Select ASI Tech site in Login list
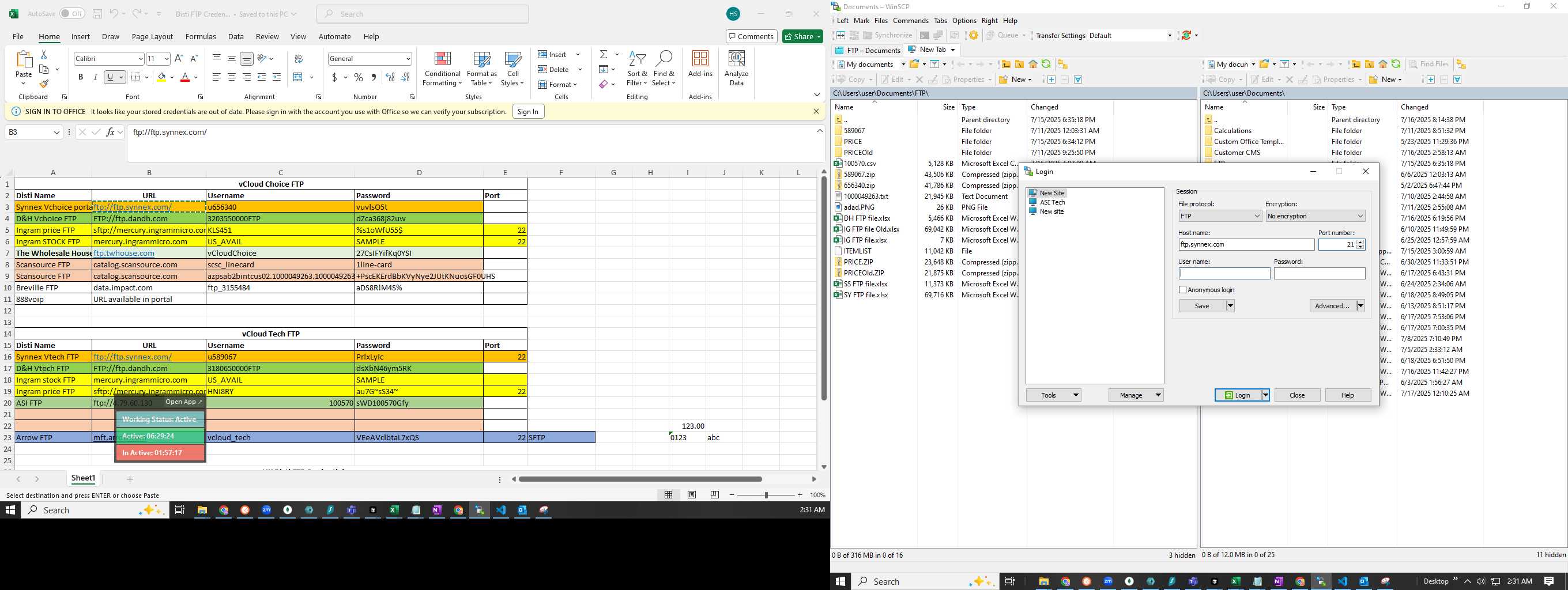Viewport: 1568px width, 590px height. (1052, 202)
